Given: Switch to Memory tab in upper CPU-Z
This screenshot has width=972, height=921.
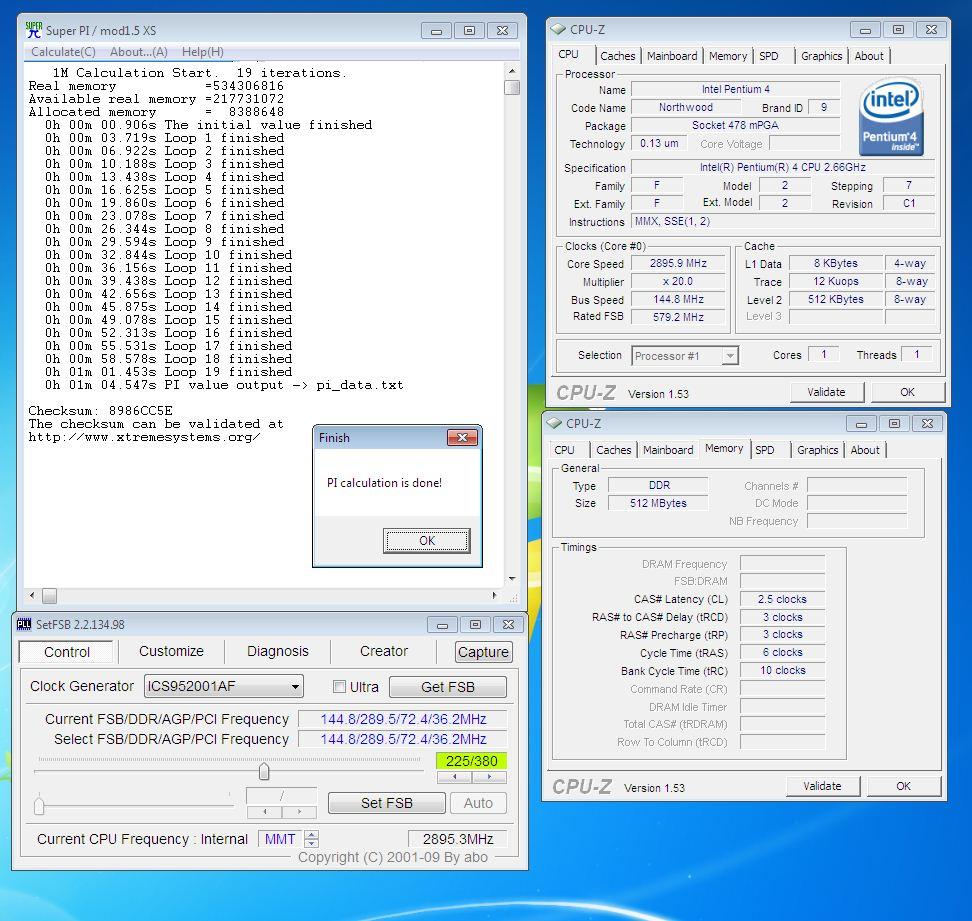Looking at the screenshot, I should [728, 56].
